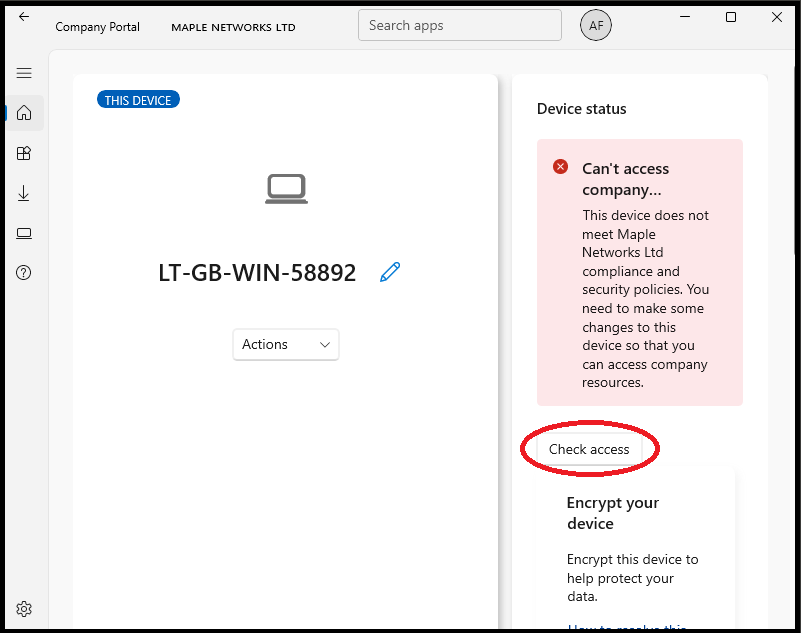801x633 pixels.
Task: Rename device using the pencil icon
Action: (390, 272)
